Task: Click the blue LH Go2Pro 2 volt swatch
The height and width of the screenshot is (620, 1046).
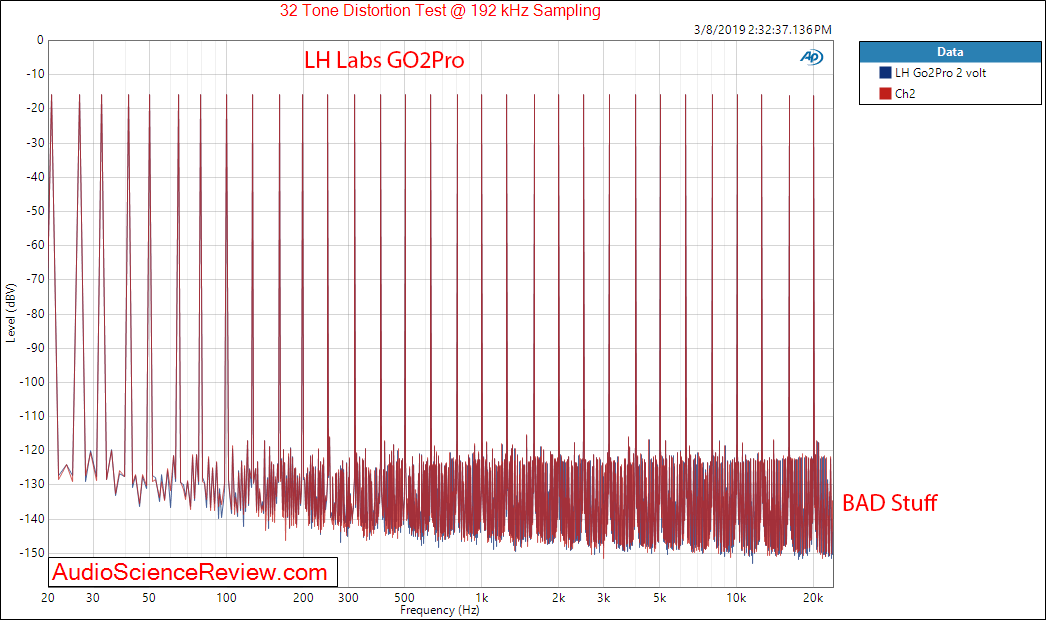Action: (885, 73)
